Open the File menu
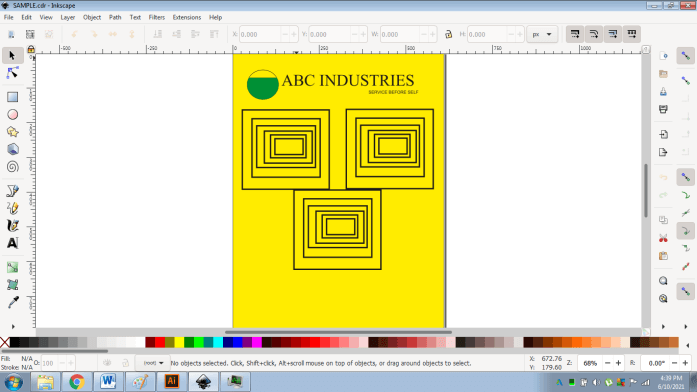 [x=8, y=17]
